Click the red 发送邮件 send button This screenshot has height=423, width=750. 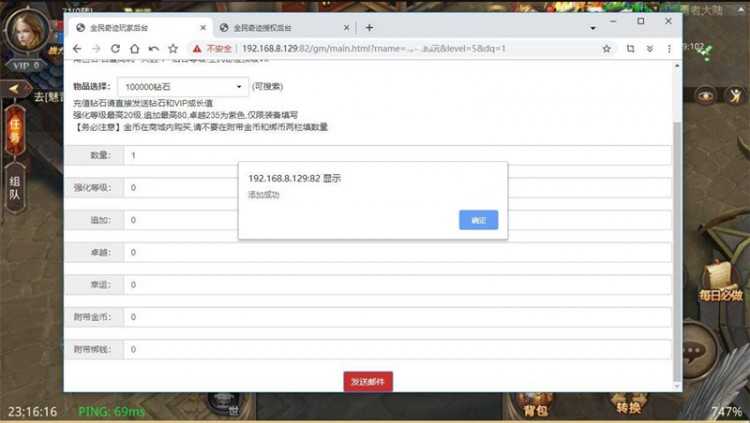368,382
